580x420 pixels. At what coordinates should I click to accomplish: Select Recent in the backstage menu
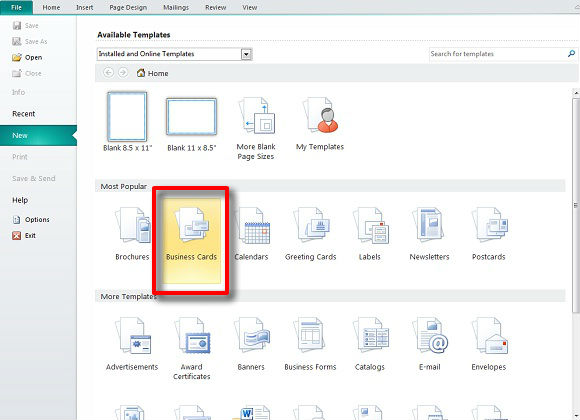click(24, 114)
